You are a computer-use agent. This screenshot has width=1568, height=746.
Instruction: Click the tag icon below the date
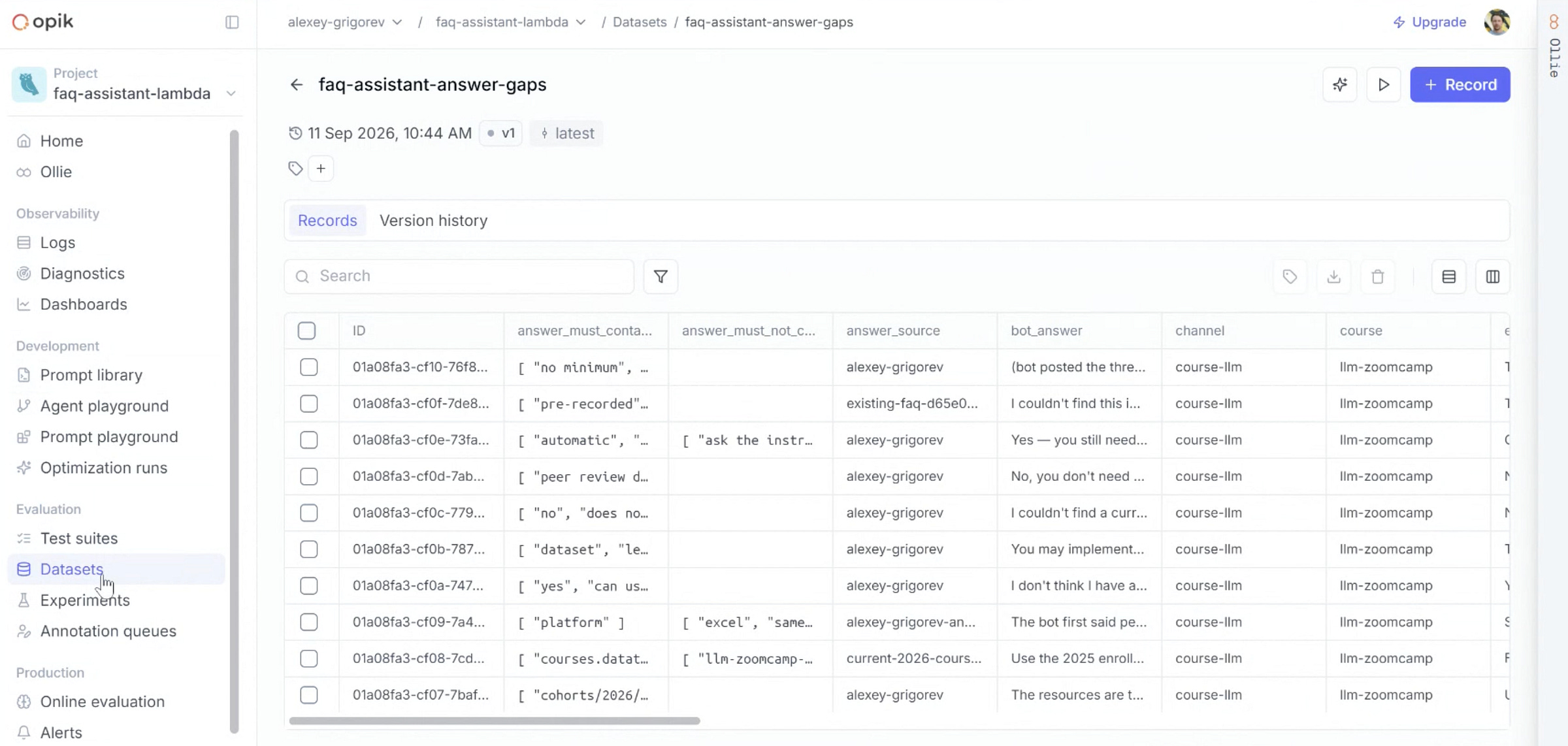295,169
